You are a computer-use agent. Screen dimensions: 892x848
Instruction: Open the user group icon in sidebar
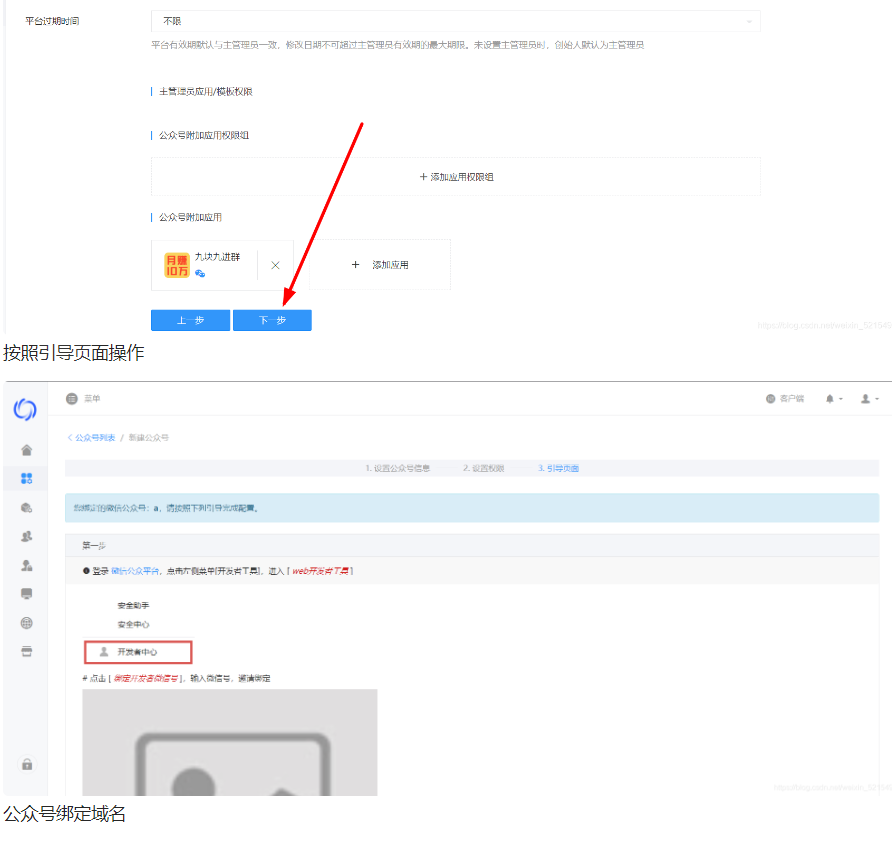click(x=26, y=535)
